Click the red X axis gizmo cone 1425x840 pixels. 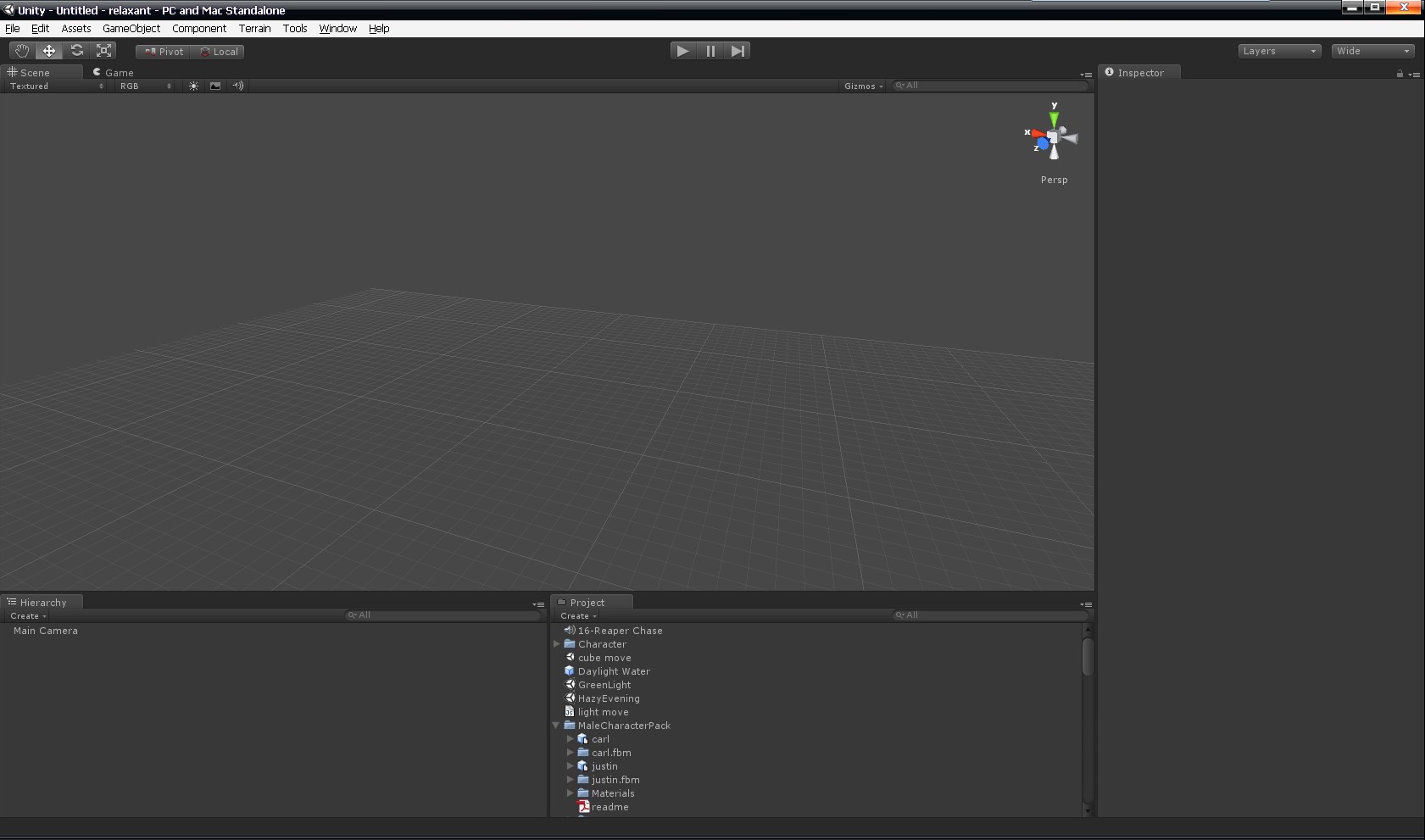(1038, 133)
